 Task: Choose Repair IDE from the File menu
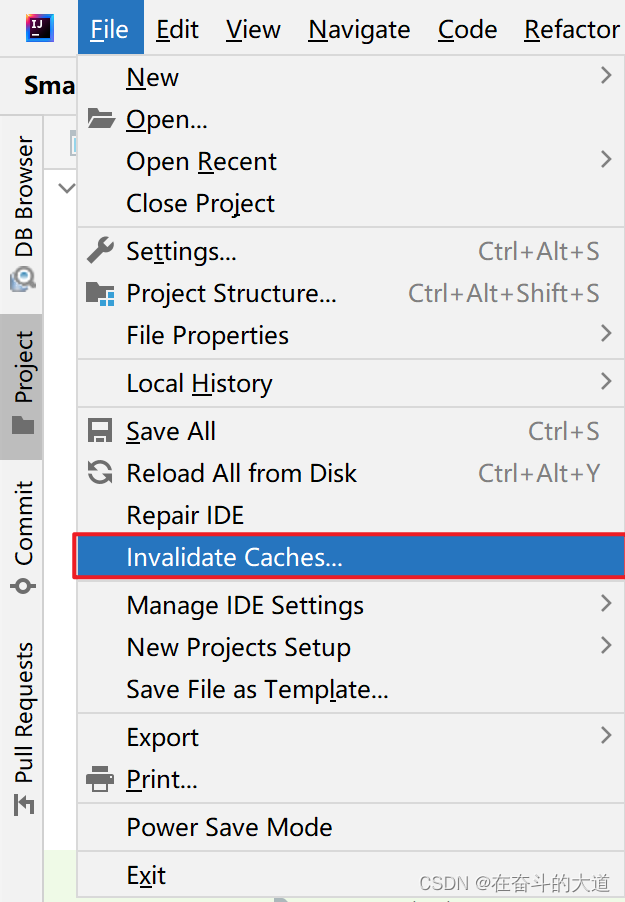point(184,514)
